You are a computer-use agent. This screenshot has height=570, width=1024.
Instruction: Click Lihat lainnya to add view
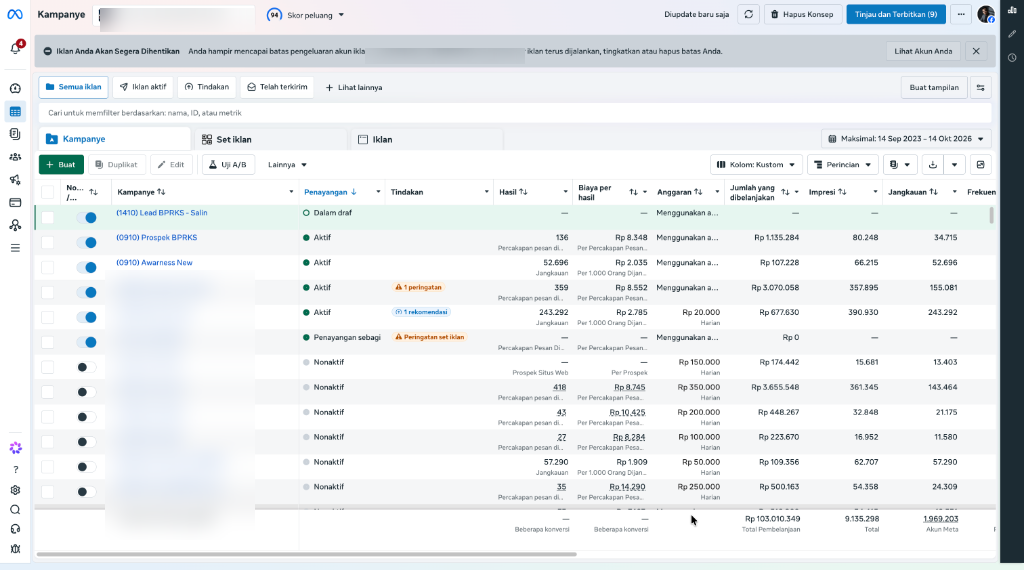tap(353, 87)
